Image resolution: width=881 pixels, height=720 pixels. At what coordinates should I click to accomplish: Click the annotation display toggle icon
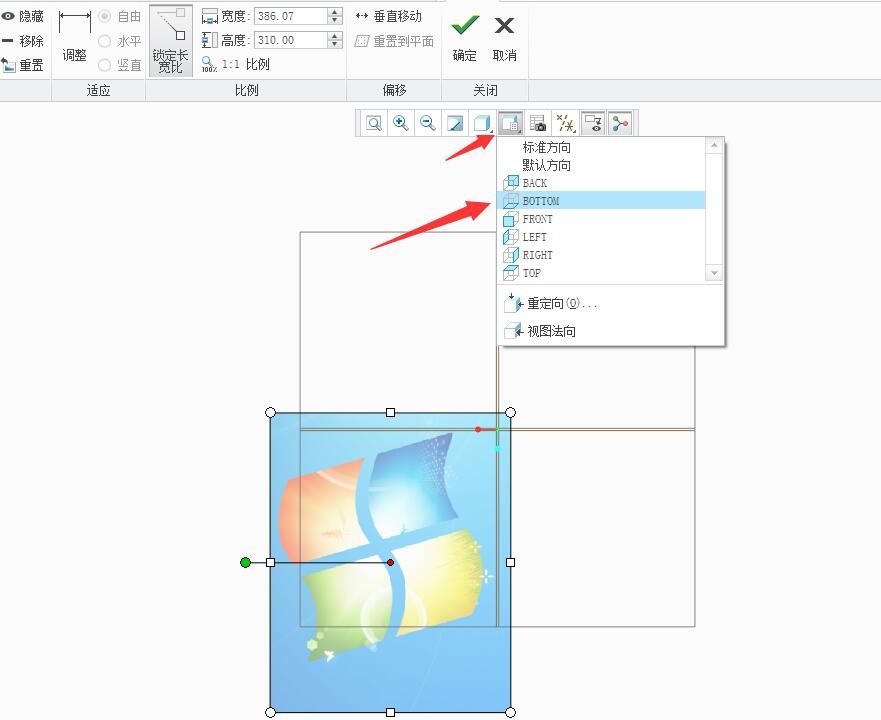point(593,122)
